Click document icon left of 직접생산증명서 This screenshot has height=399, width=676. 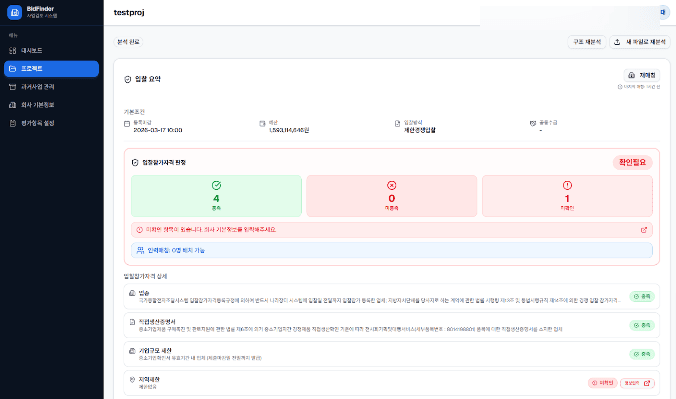tap(132, 322)
